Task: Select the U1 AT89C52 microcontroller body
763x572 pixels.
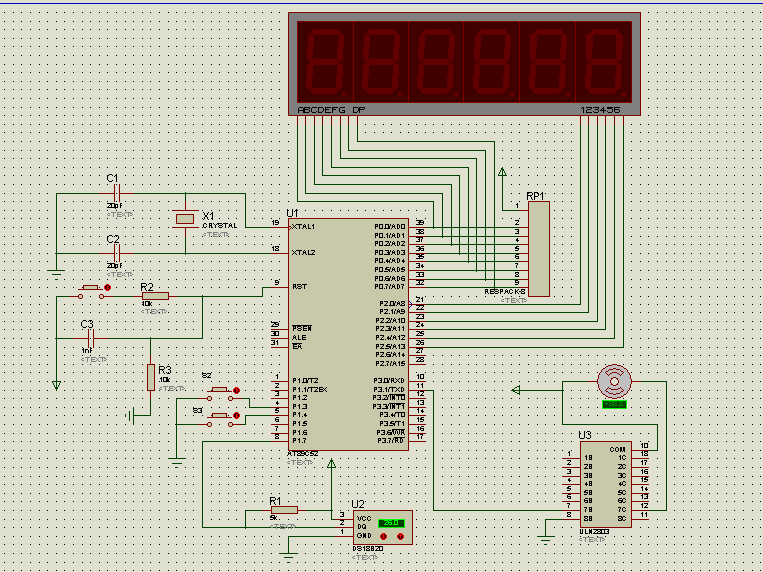Action: (348, 334)
